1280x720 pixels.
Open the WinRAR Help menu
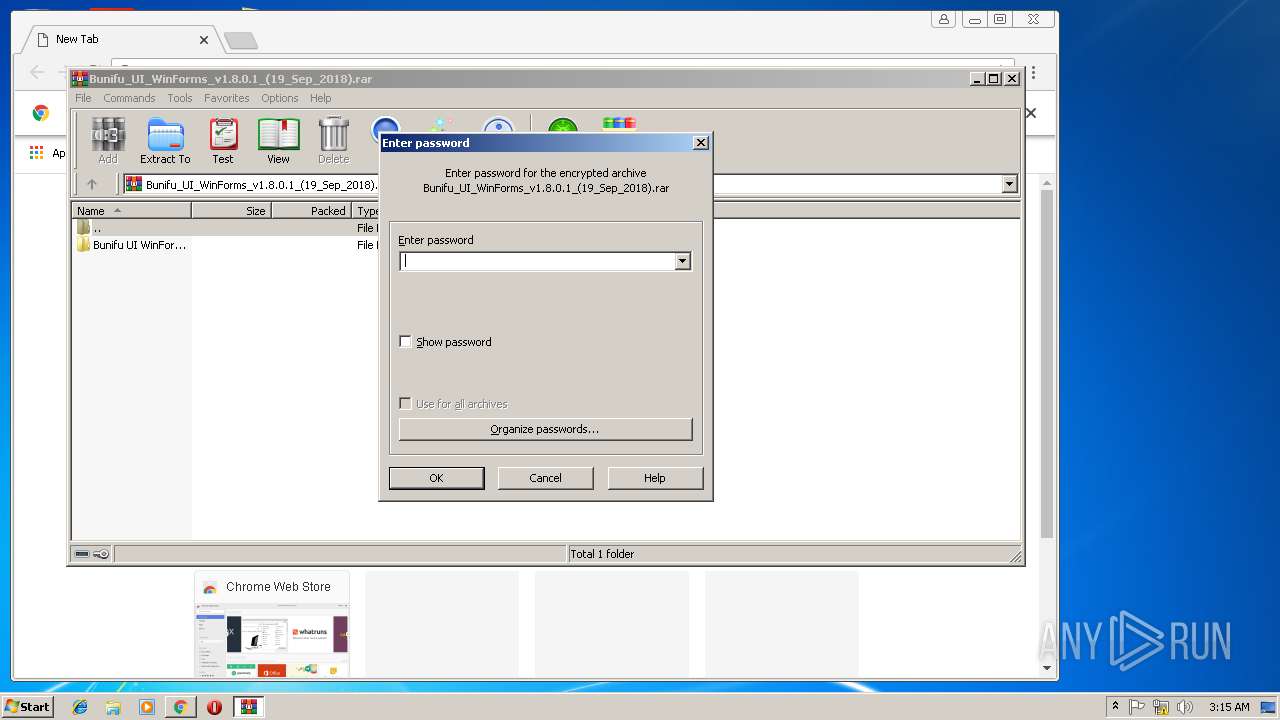pos(320,98)
